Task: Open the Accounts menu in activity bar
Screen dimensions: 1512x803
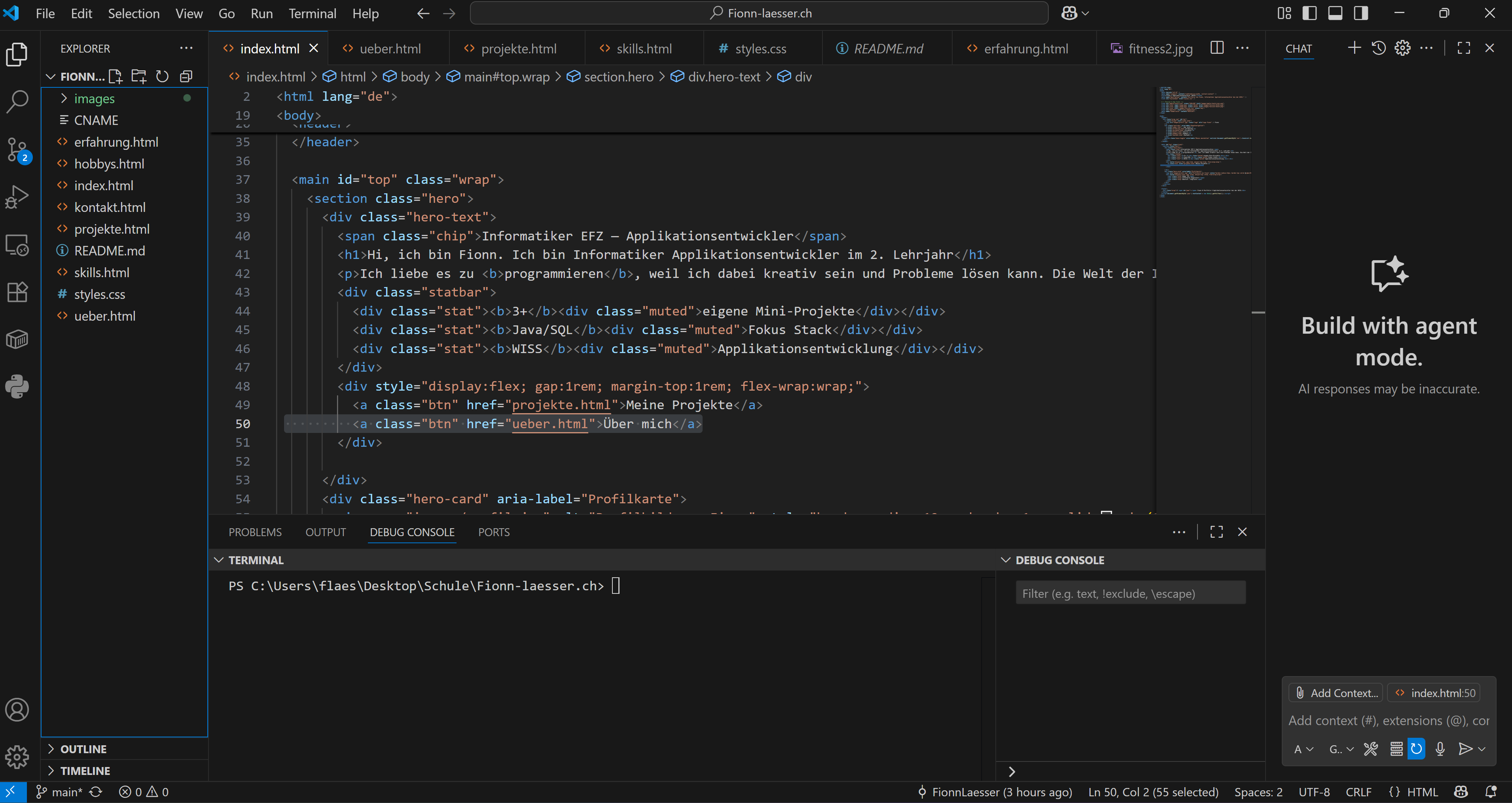Action: (17, 710)
